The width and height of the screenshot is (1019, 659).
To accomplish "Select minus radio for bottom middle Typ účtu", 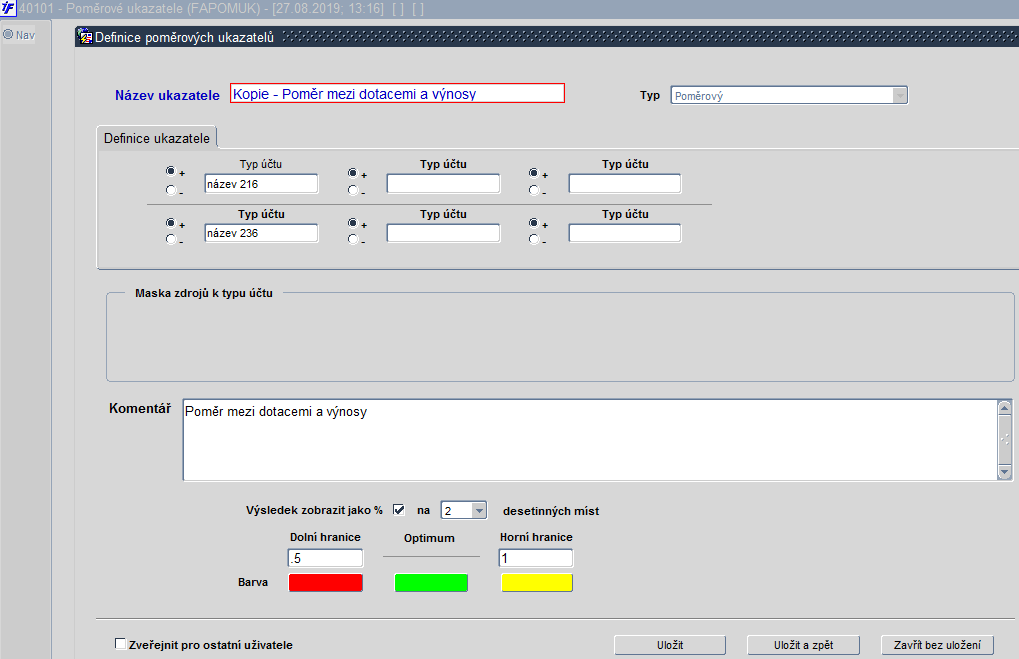I will click(352, 239).
